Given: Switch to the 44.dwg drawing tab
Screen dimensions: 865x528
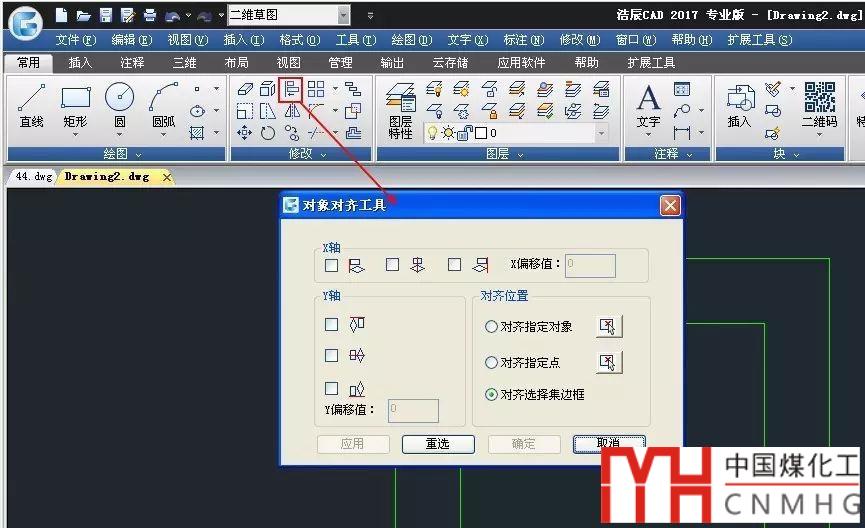Looking at the screenshot, I should pos(30,176).
